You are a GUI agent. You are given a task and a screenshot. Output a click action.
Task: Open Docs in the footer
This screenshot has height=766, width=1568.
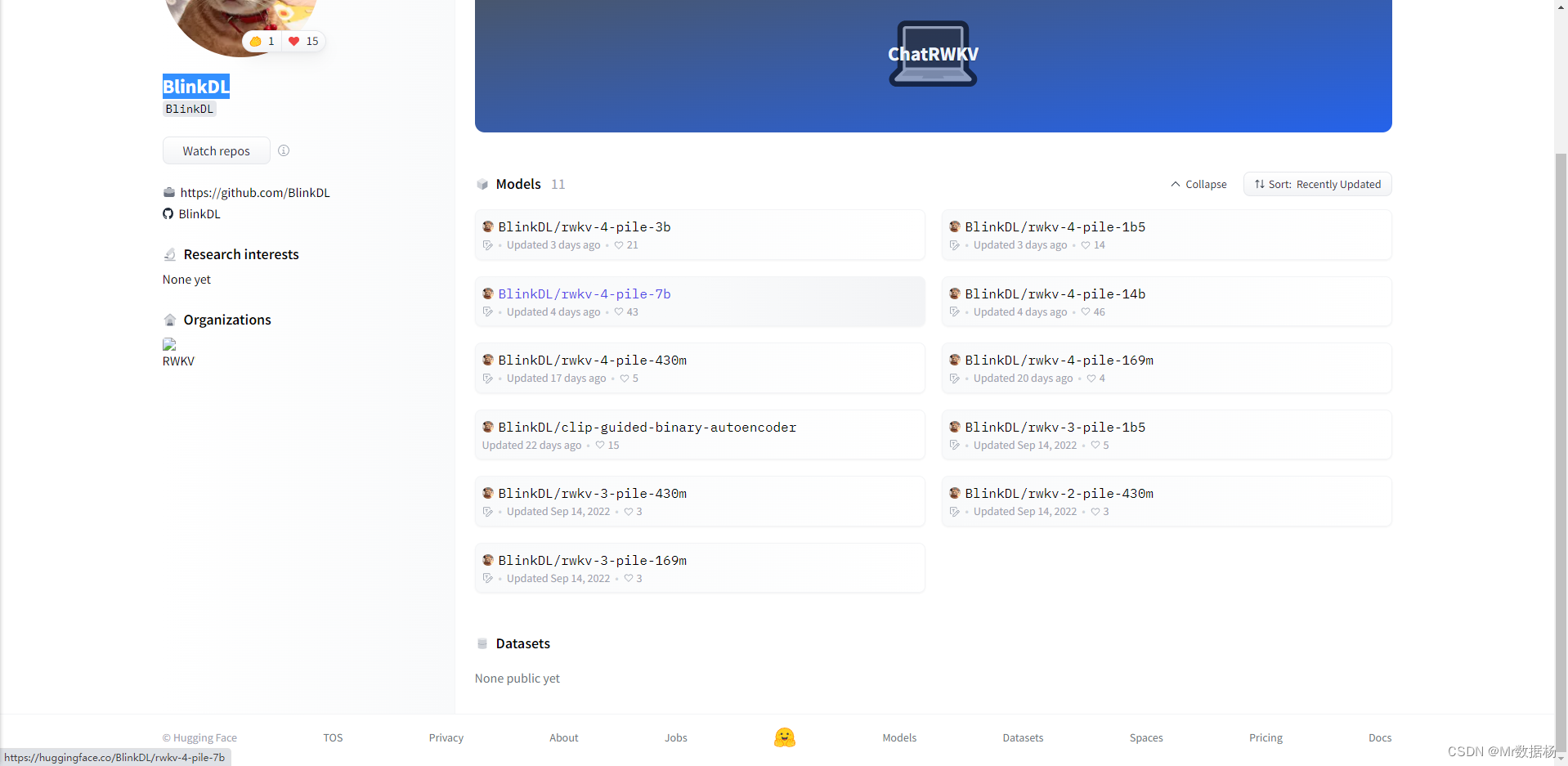(1380, 738)
